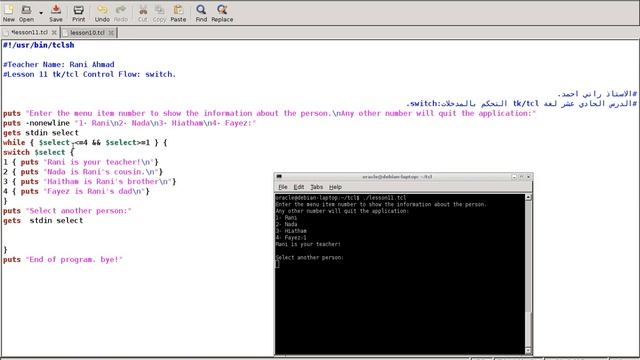Paste clipboard contents

click(x=178, y=13)
